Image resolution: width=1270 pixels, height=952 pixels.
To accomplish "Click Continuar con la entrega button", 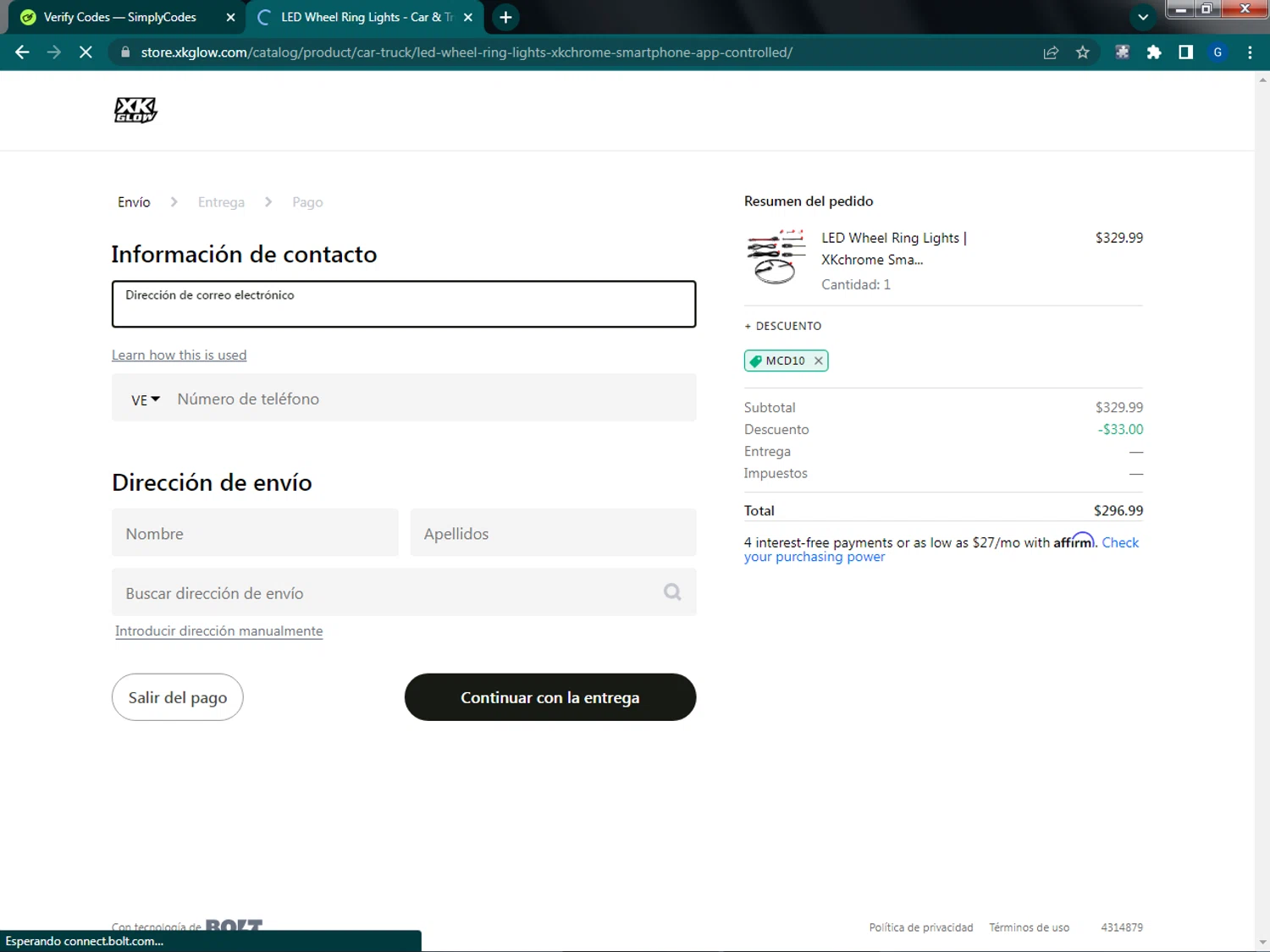I will [550, 697].
